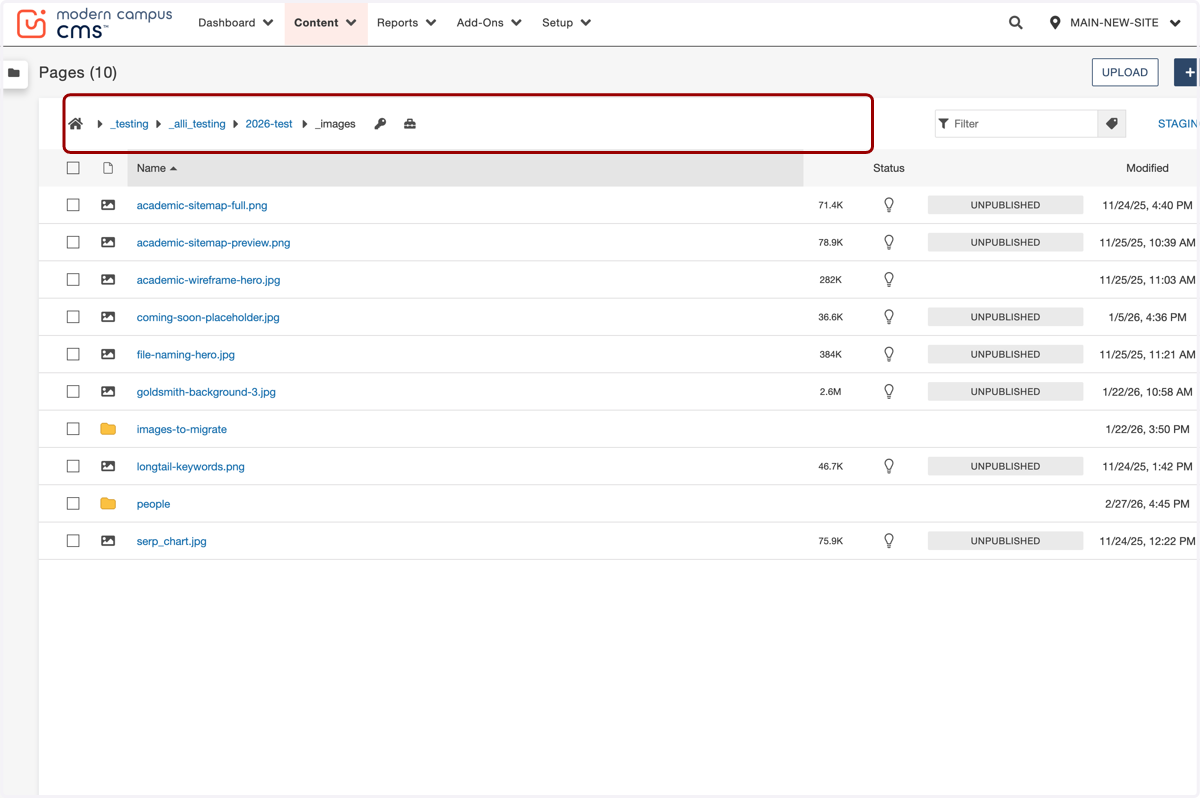Viewport: 1200px width, 798px height.
Task: Check the box for serp_chart.jpg
Action: point(73,541)
